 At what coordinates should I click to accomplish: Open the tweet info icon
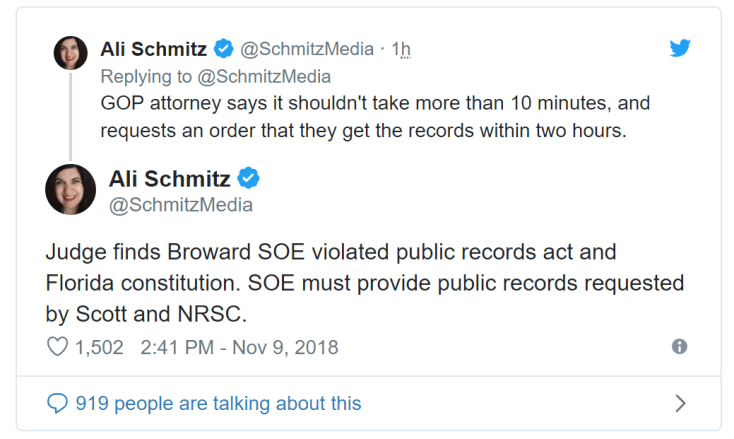click(679, 347)
